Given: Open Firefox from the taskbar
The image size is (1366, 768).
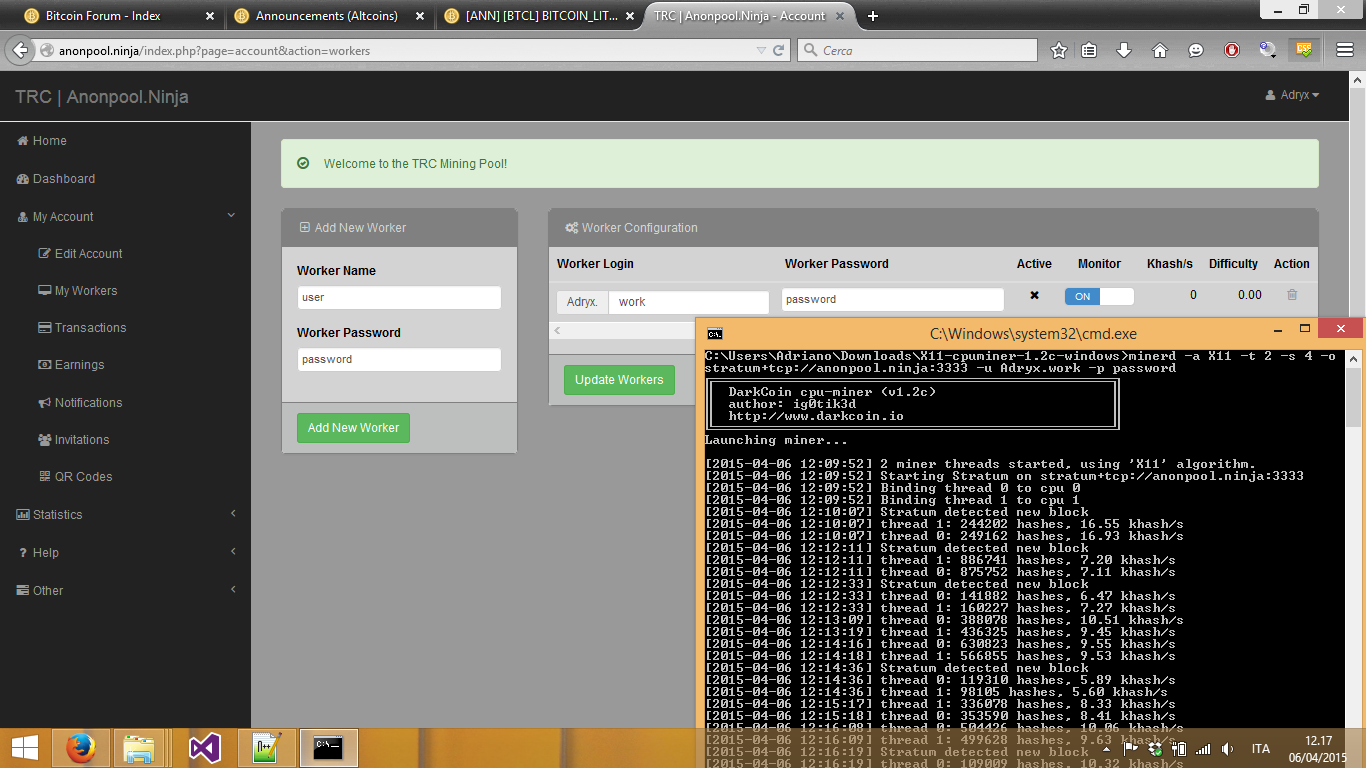Looking at the screenshot, I should (x=81, y=747).
